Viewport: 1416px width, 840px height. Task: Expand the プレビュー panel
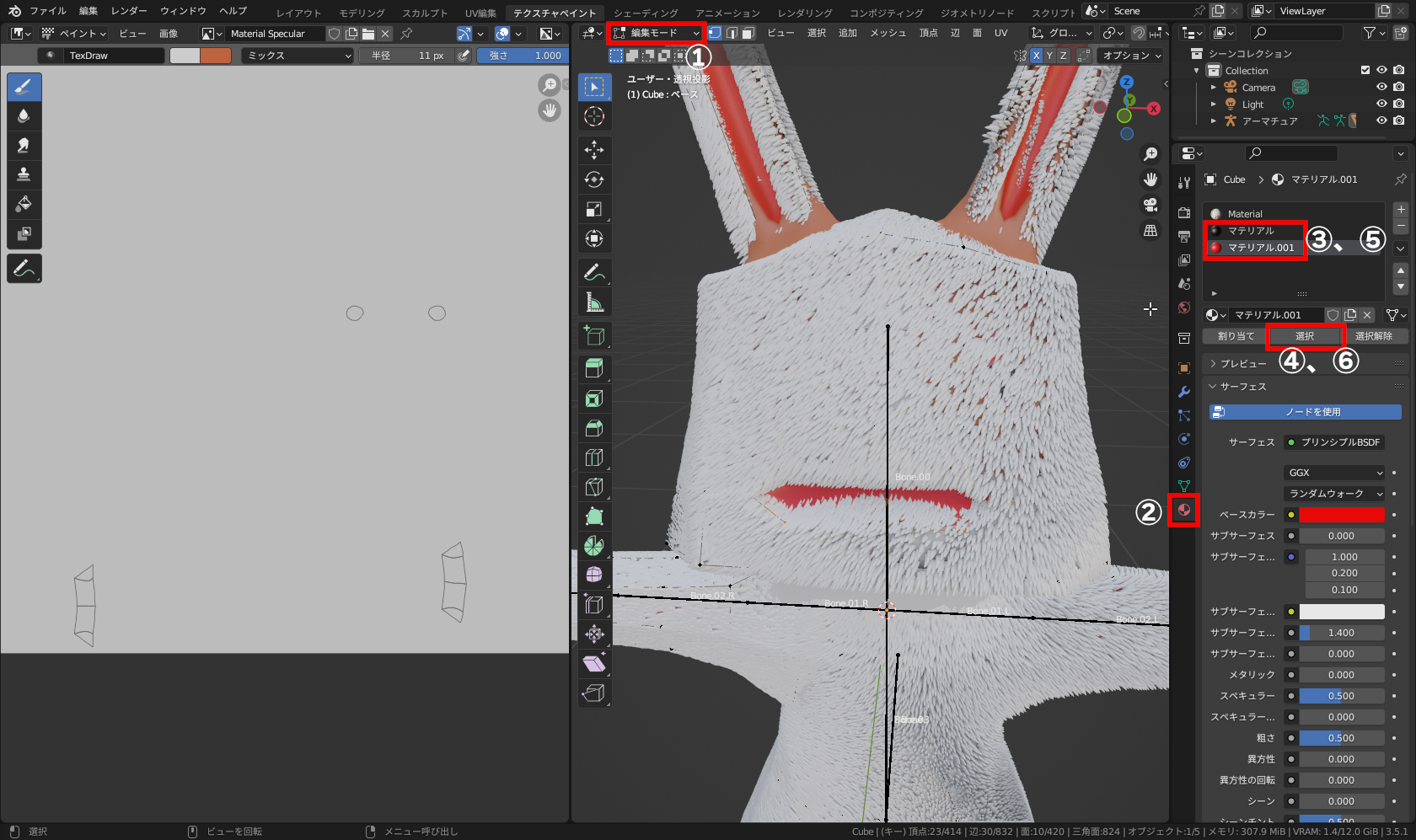click(x=1243, y=363)
